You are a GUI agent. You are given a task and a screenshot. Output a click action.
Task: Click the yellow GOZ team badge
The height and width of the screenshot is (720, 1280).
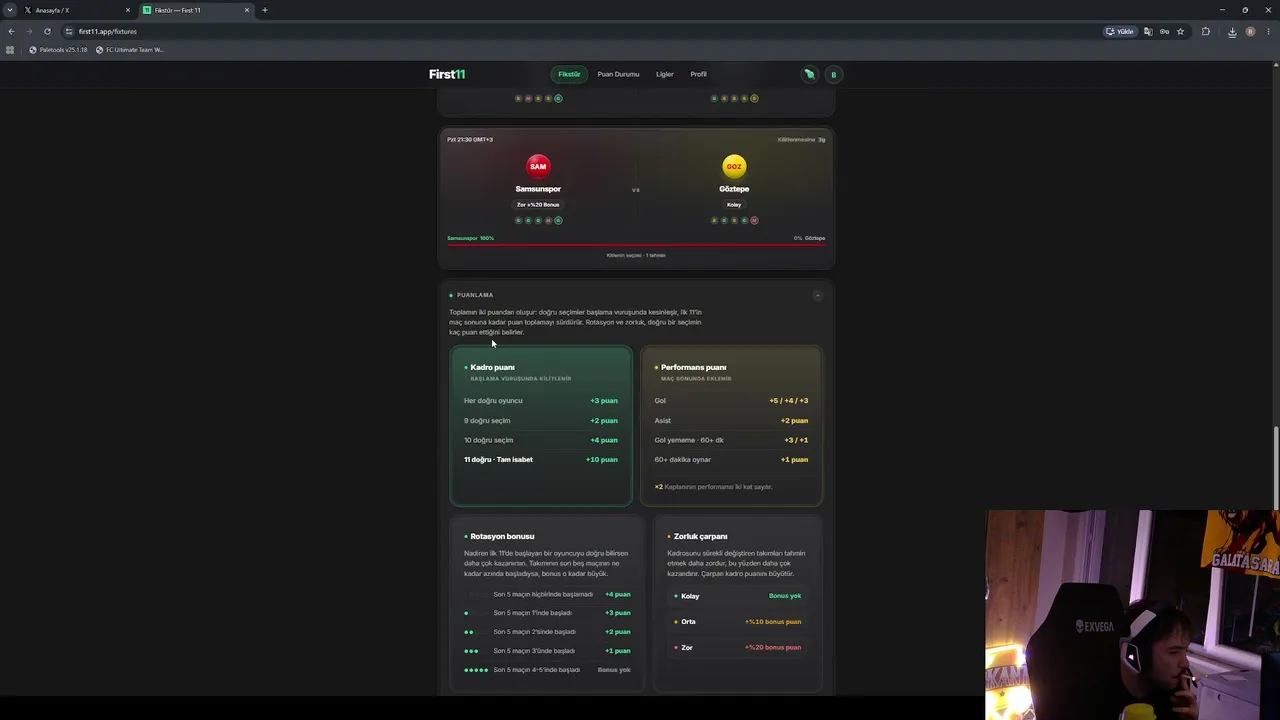[x=734, y=166]
